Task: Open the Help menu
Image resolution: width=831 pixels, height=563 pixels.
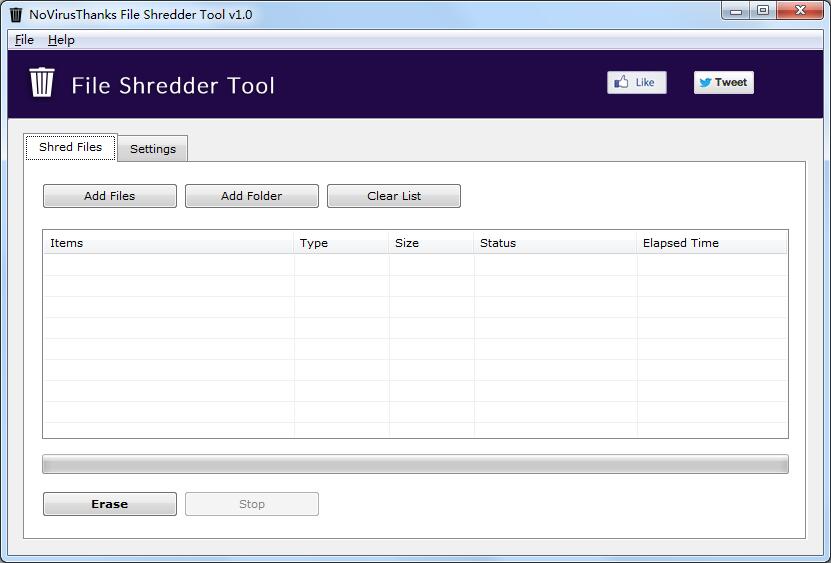Action: (61, 40)
